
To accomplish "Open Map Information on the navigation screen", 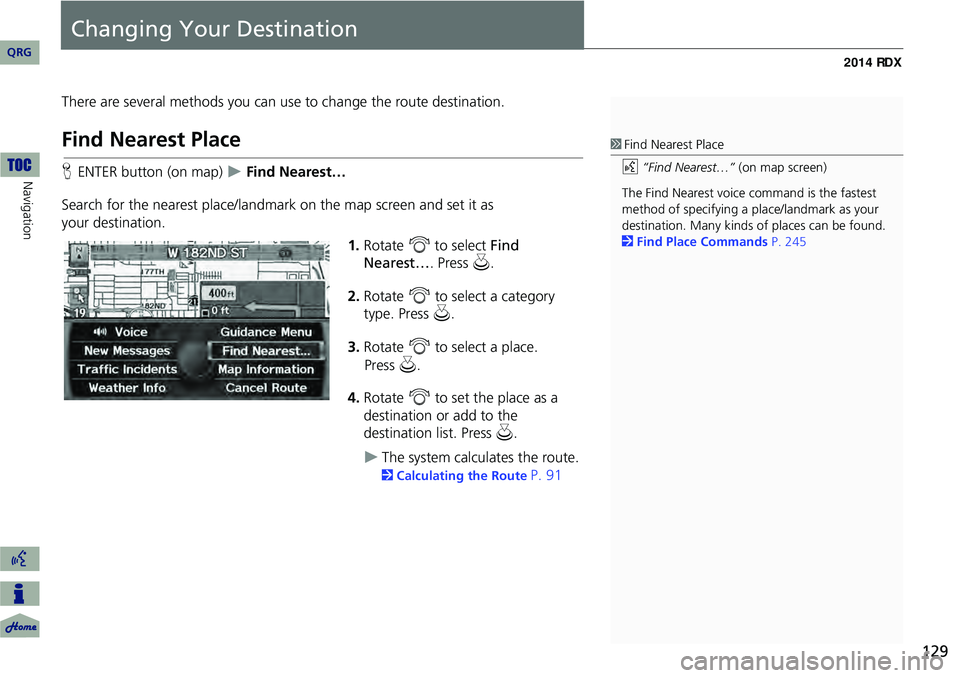I will (266, 369).
